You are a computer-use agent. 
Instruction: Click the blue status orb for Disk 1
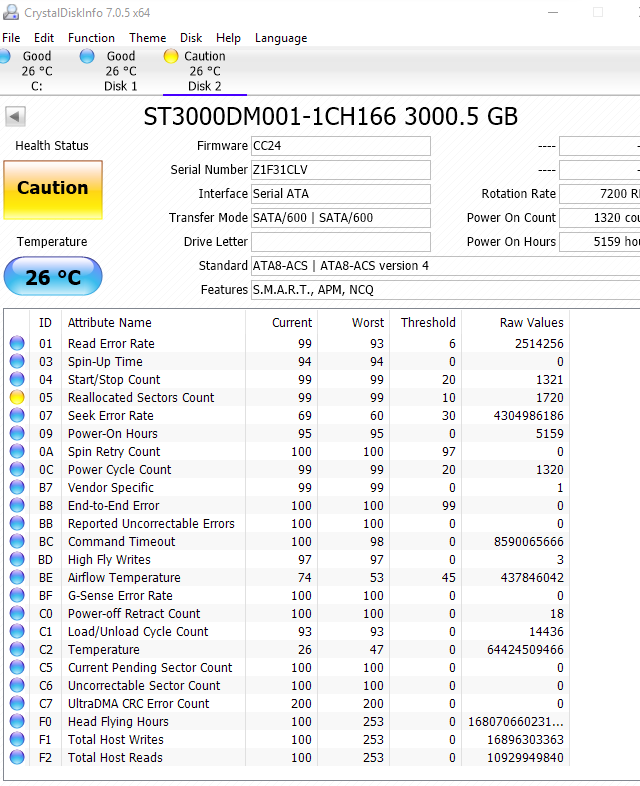pyautogui.click(x=87, y=56)
